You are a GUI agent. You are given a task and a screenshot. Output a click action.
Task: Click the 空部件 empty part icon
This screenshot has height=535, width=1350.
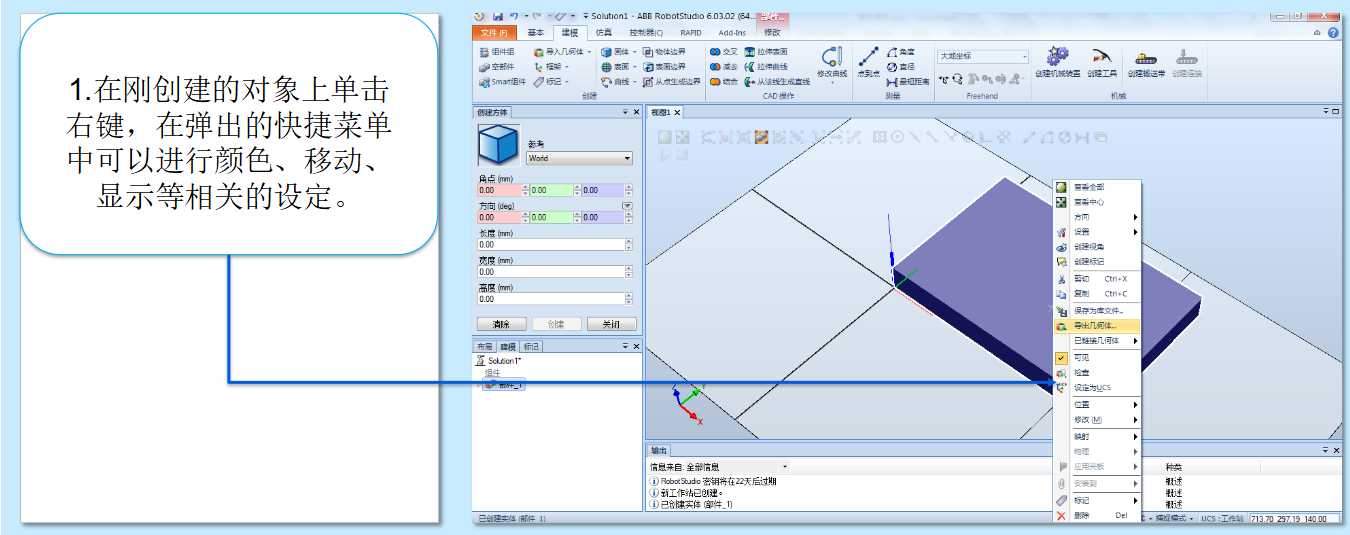[x=497, y=67]
